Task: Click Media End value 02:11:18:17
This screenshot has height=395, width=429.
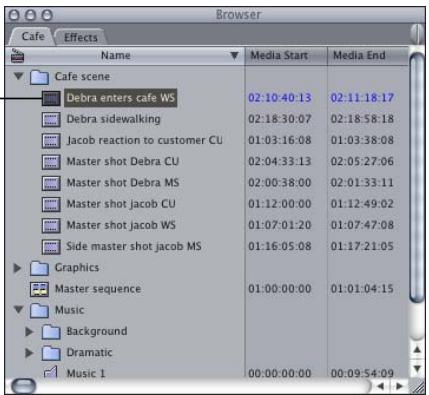Action: [x=362, y=98]
